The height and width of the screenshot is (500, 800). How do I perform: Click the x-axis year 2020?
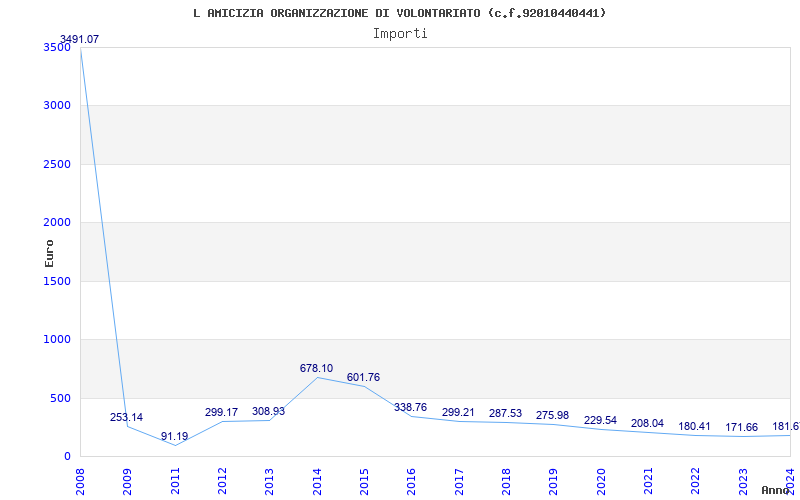tap(601, 482)
